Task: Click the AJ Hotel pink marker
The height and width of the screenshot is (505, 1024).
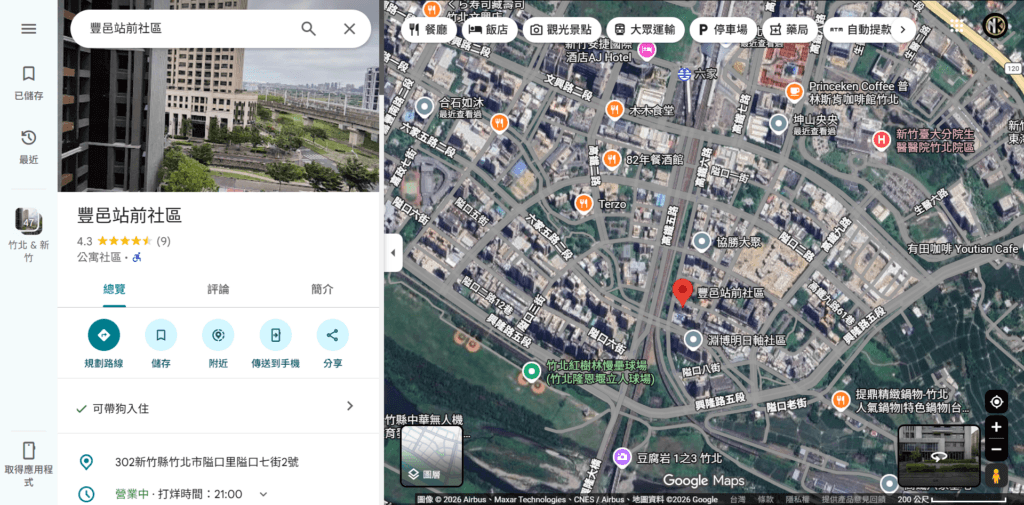Action: (647, 51)
